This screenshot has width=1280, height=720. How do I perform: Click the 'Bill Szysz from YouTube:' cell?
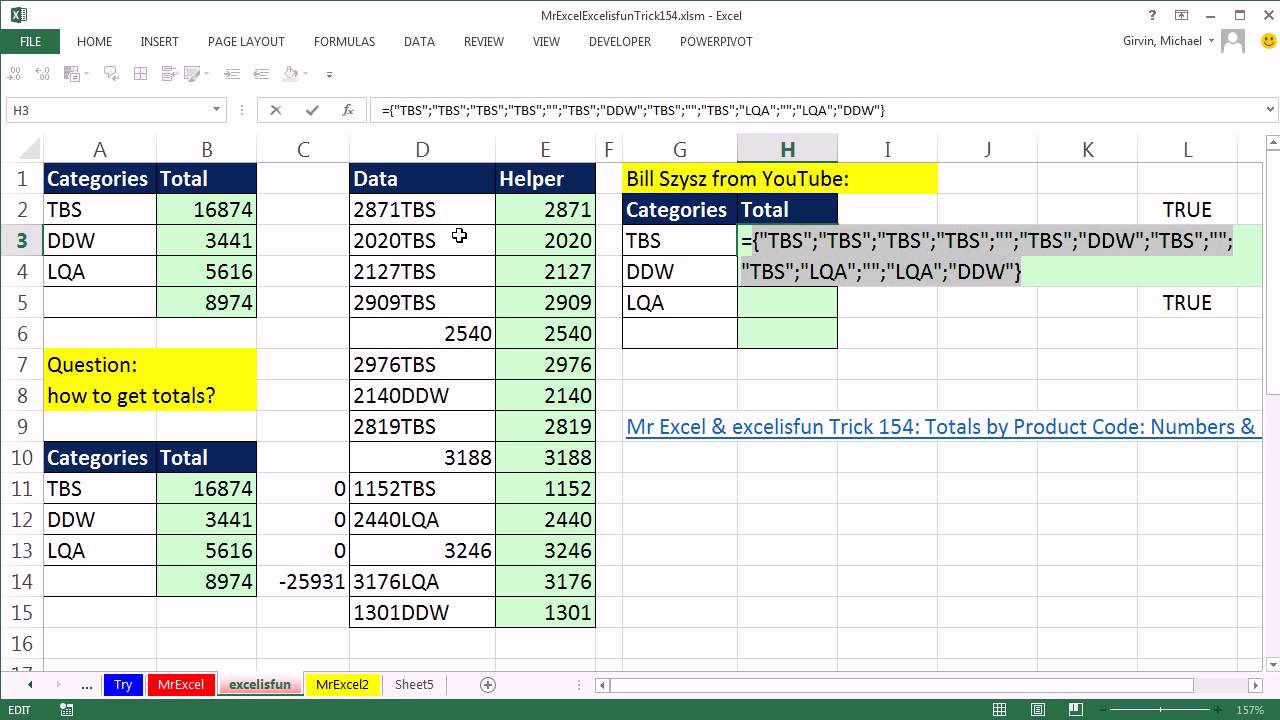[x=780, y=179]
